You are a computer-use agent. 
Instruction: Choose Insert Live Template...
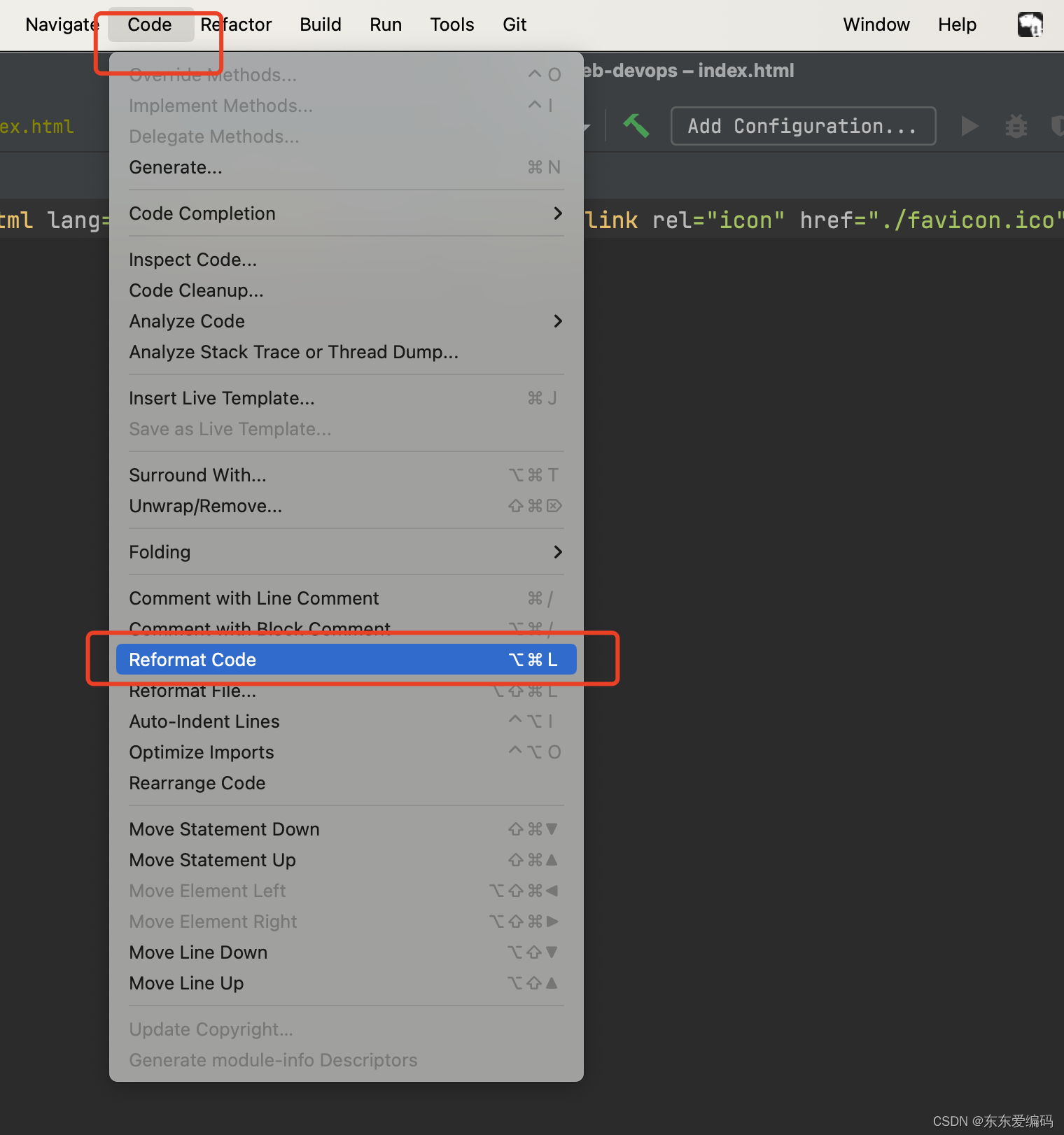point(346,398)
